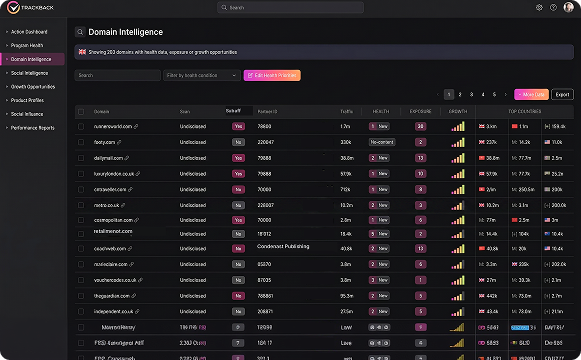Go to page 4 in pagination

(x=483, y=94)
